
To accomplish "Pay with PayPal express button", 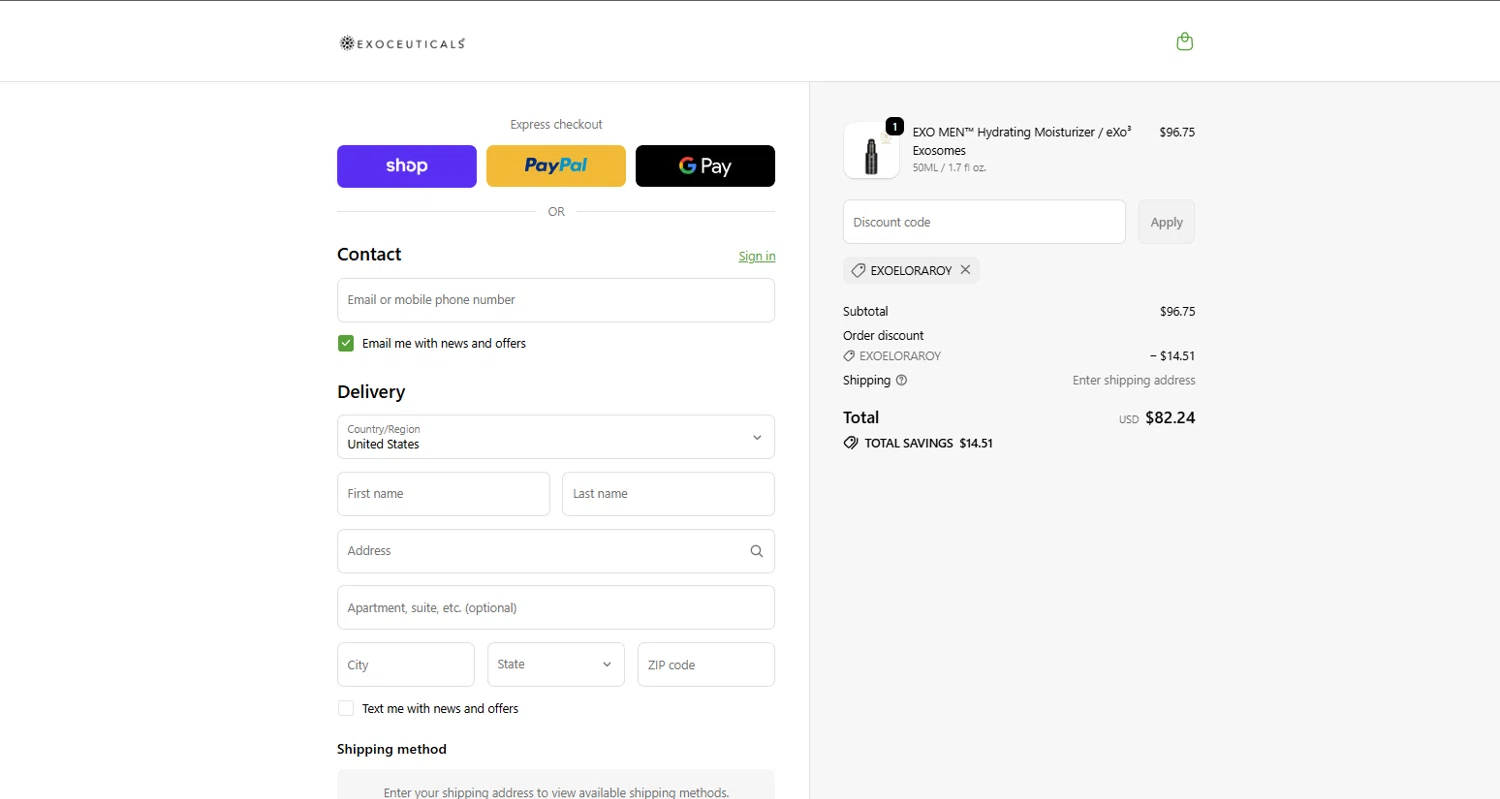I will (x=556, y=166).
